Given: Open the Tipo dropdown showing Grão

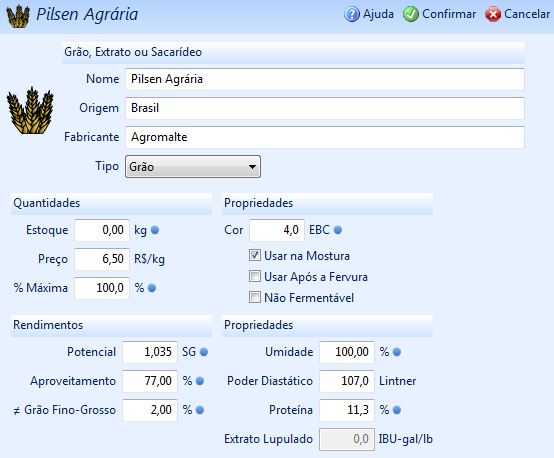Looking at the screenshot, I should [193, 166].
